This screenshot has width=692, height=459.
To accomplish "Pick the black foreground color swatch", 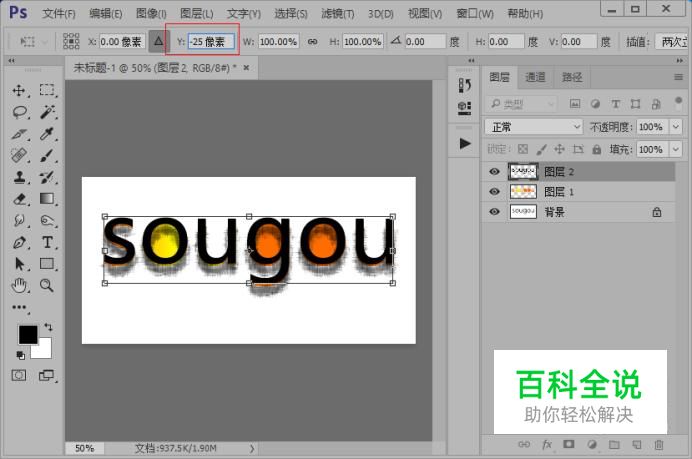I will [28, 335].
